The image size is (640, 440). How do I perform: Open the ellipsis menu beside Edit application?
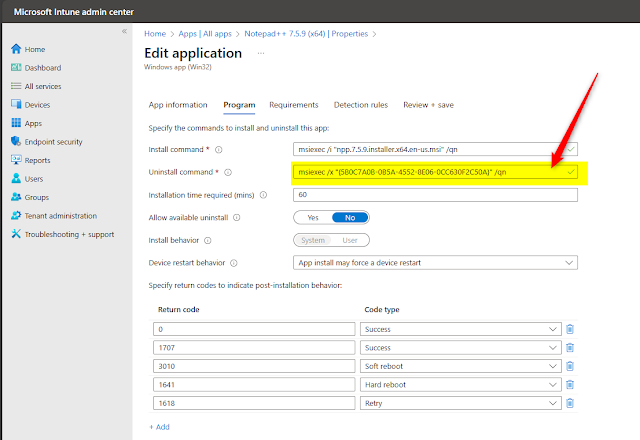point(261,53)
